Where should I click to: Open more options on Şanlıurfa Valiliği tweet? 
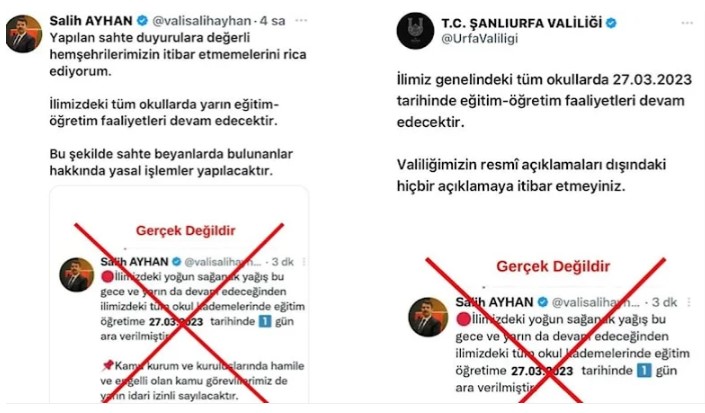pyautogui.click(x=687, y=23)
